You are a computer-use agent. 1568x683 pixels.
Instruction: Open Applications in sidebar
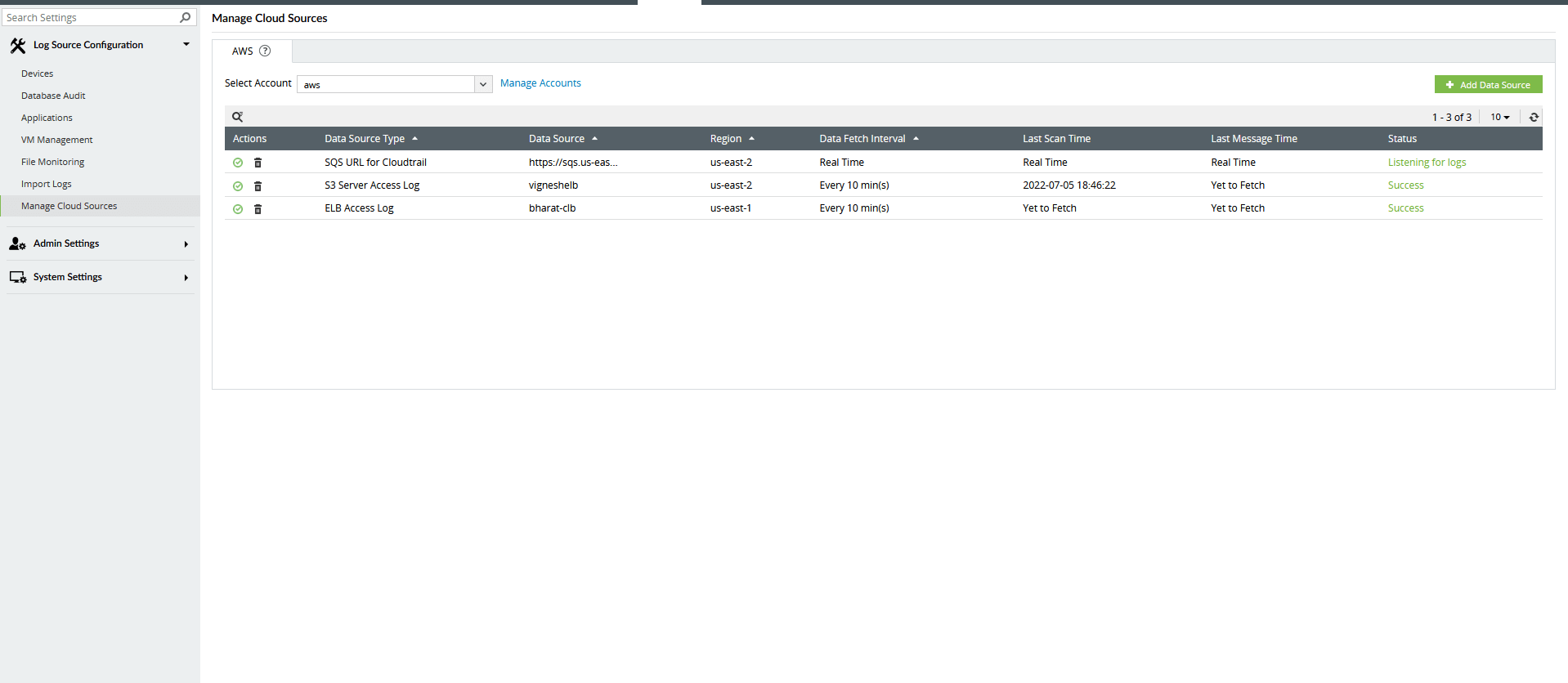point(47,118)
